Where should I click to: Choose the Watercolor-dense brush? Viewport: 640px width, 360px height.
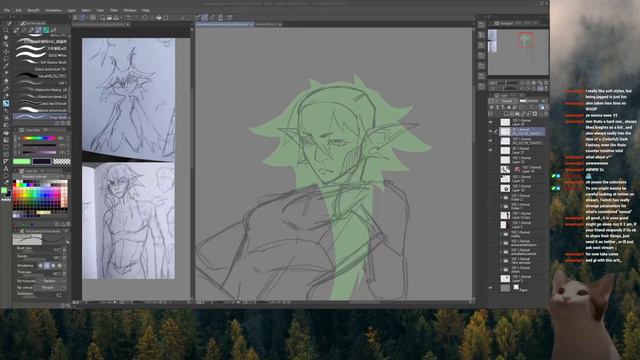[x=41, y=97]
